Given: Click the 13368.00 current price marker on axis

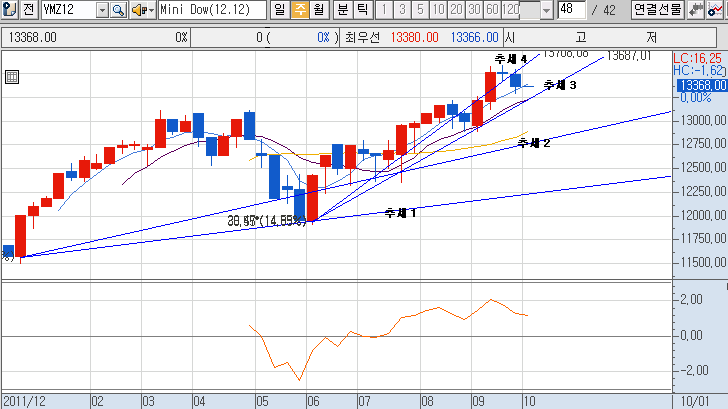Looking at the screenshot, I should 701,85.
